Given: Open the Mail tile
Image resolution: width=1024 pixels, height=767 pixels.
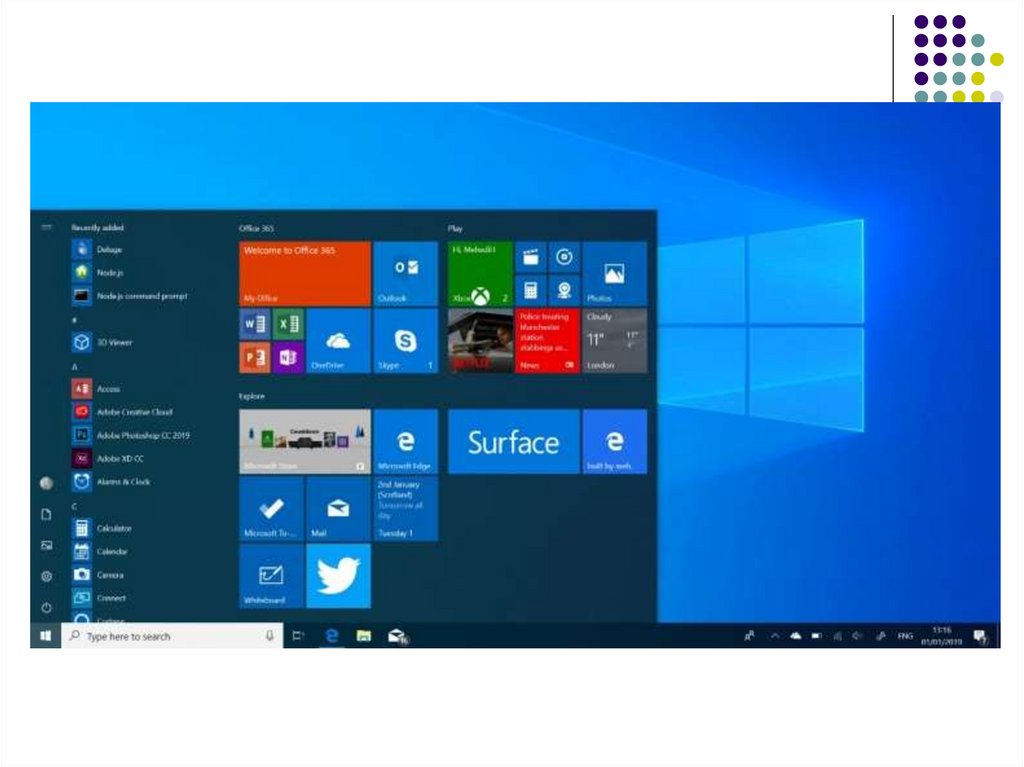Looking at the screenshot, I should click(338, 509).
